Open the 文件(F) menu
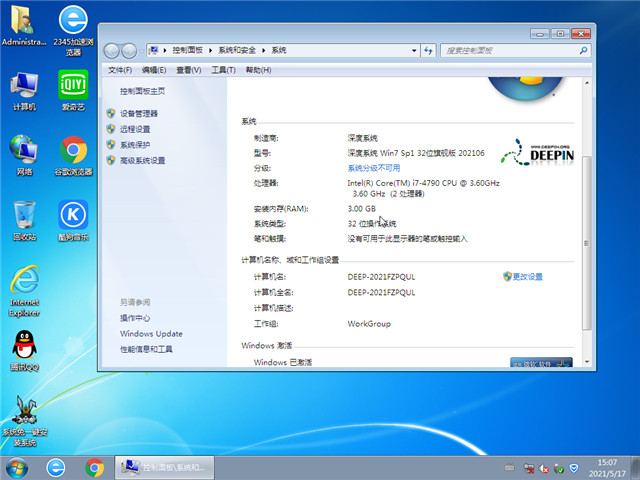The width and height of the screenshot is (640, 480). pos(120,70)
